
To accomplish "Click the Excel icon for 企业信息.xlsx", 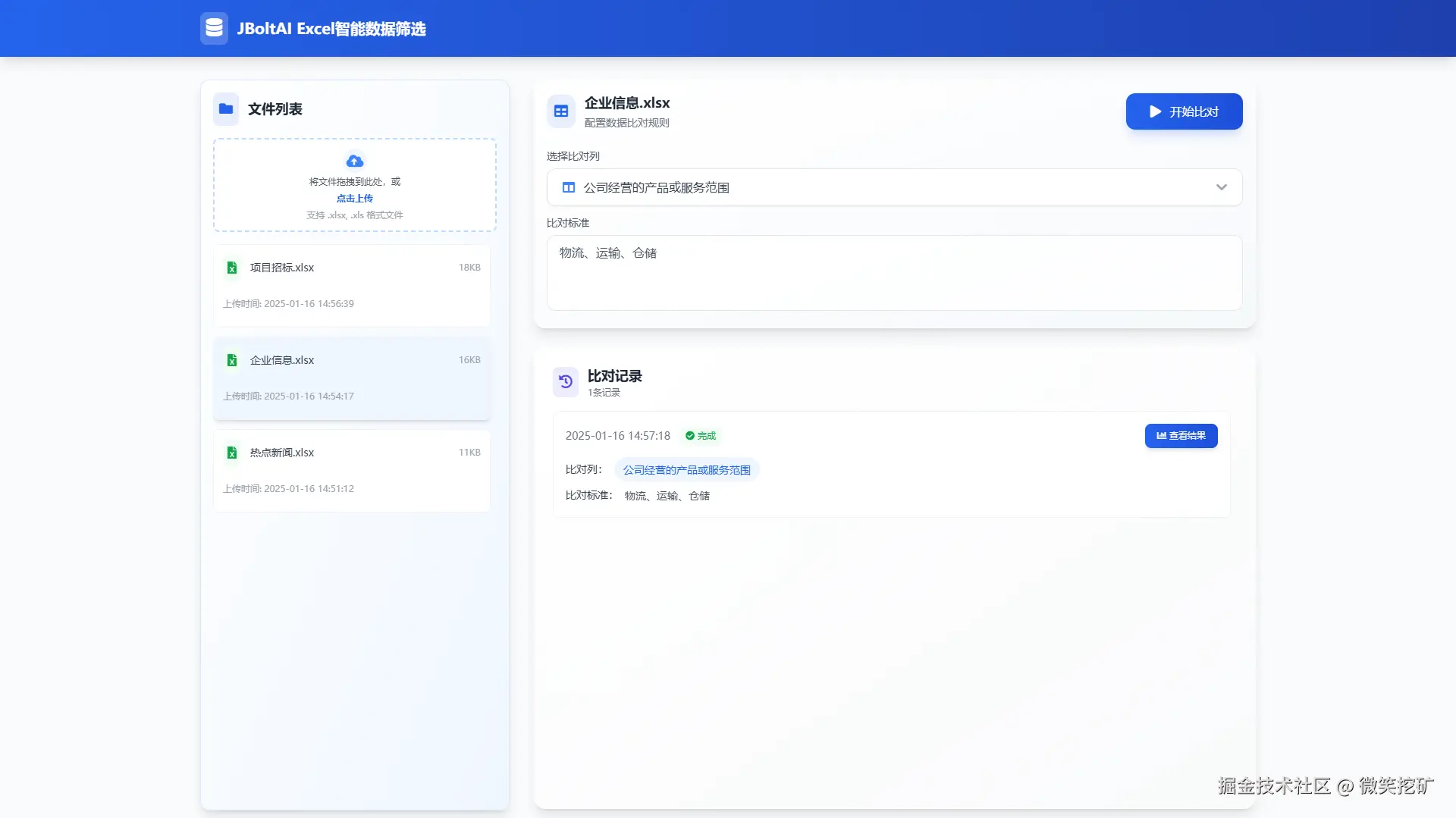I will click(232, 360).
